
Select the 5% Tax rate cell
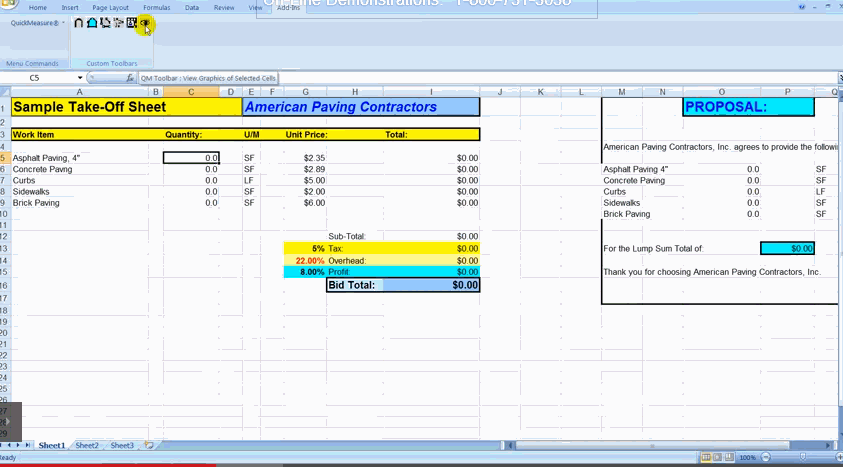pyautogui.click(x=305, y=248)
